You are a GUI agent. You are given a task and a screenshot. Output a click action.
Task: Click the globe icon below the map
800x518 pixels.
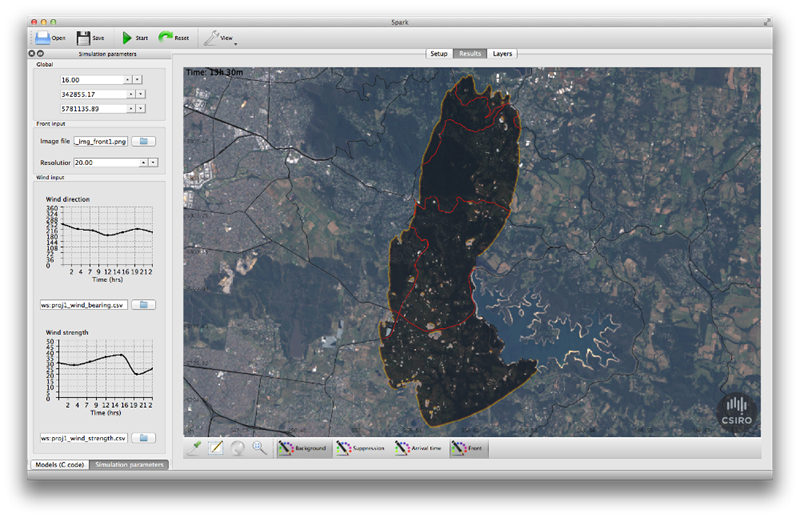[x=238, y=448]
